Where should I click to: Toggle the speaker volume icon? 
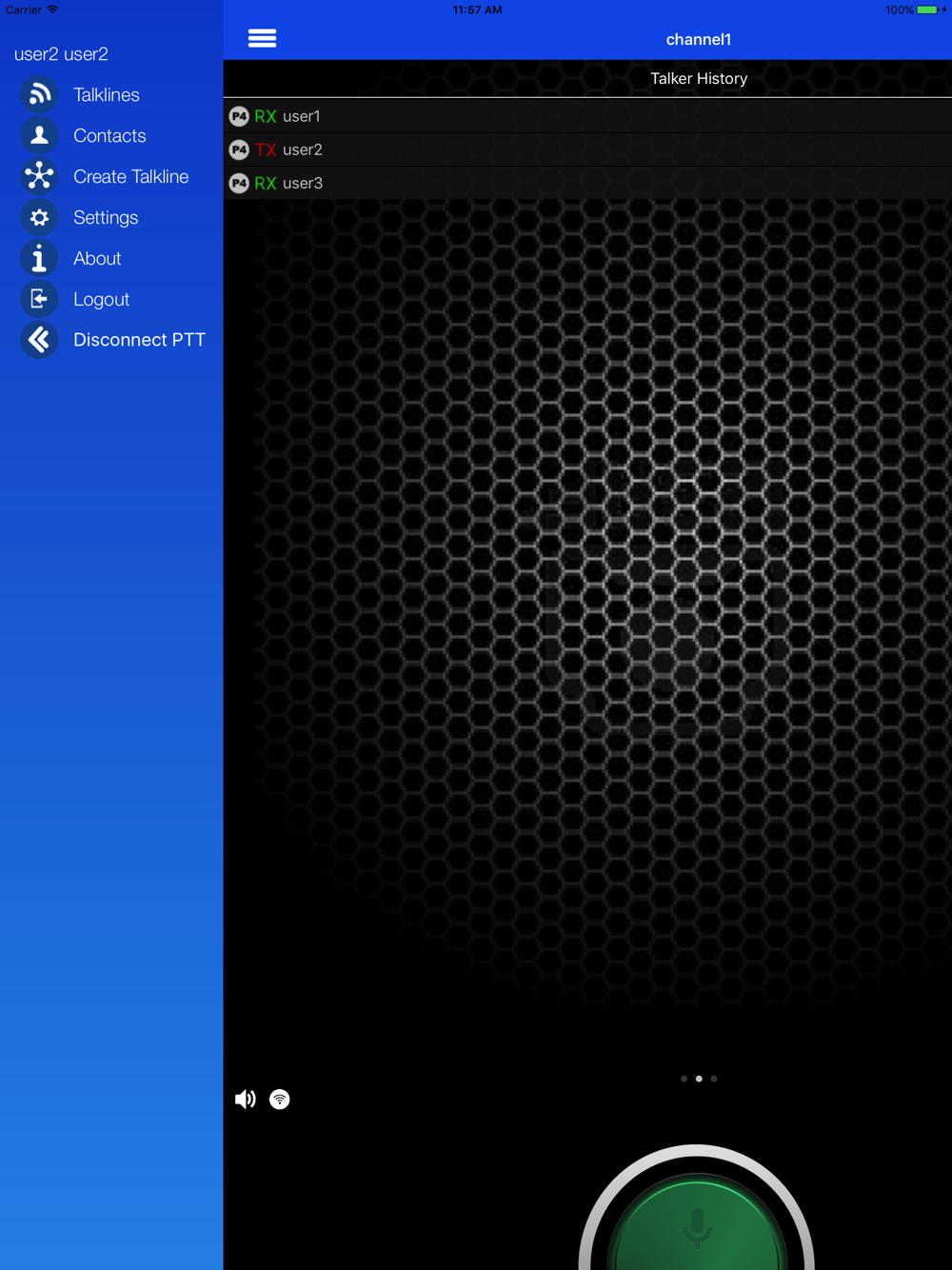point(246,1100)
